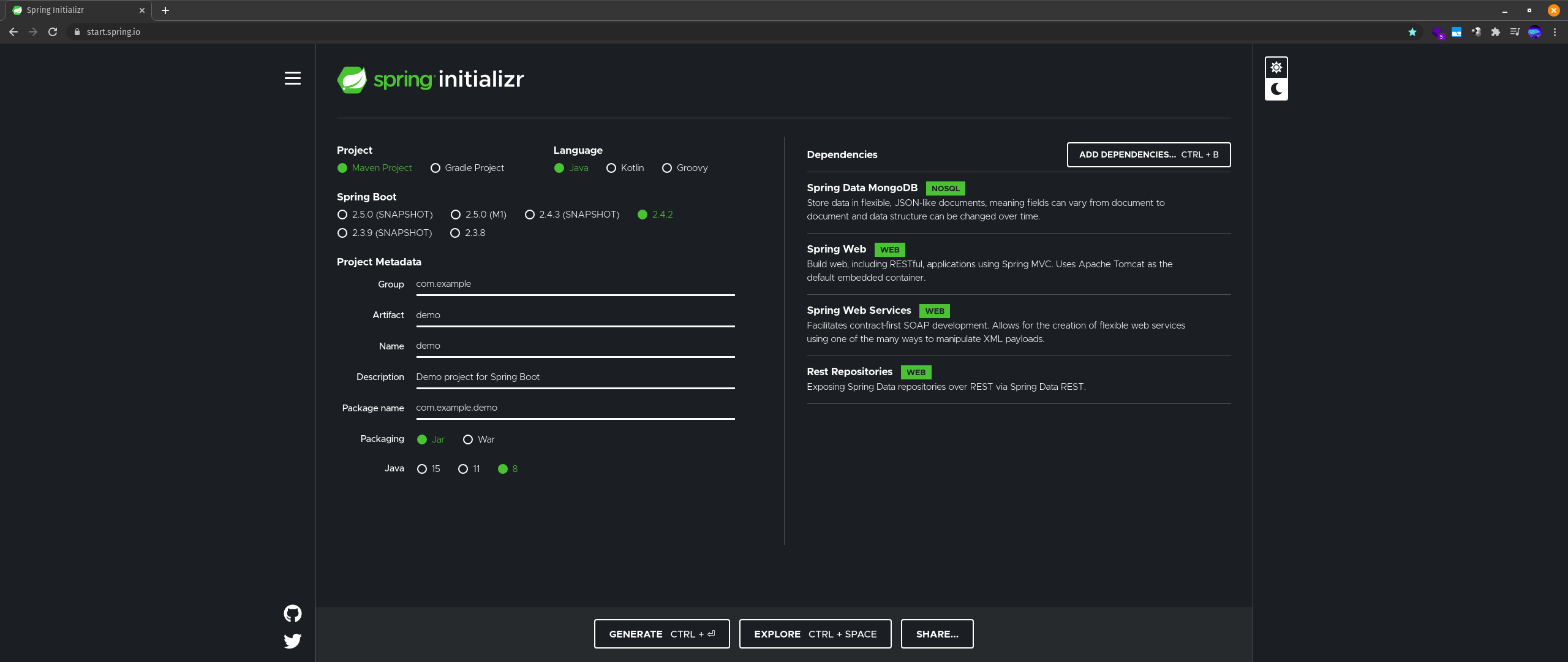Switch to dark theme moon icon
The height and width of the screenshot is (662, 1568).
click(1276, 89)
